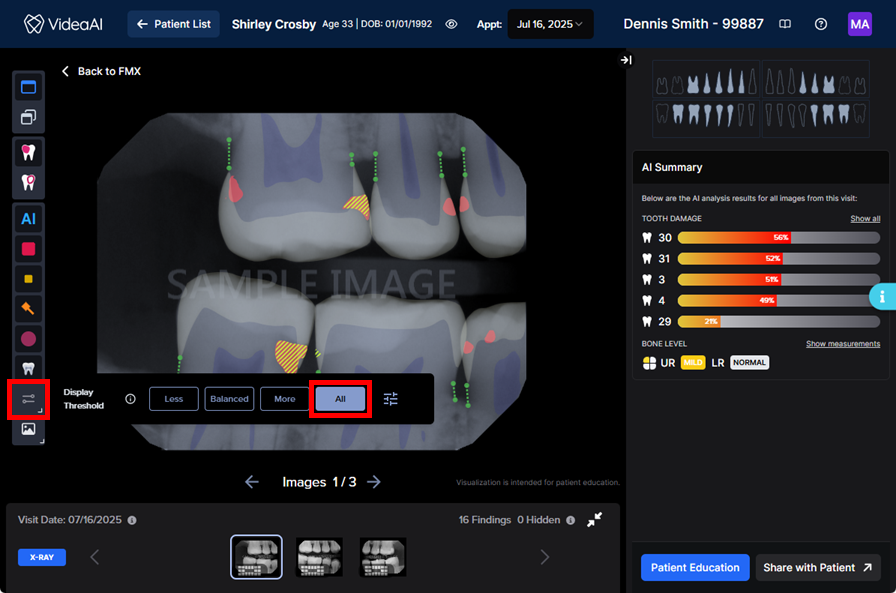896x593 pixels.
Task: Set display threshold to Less
Action: pos(174,399)
